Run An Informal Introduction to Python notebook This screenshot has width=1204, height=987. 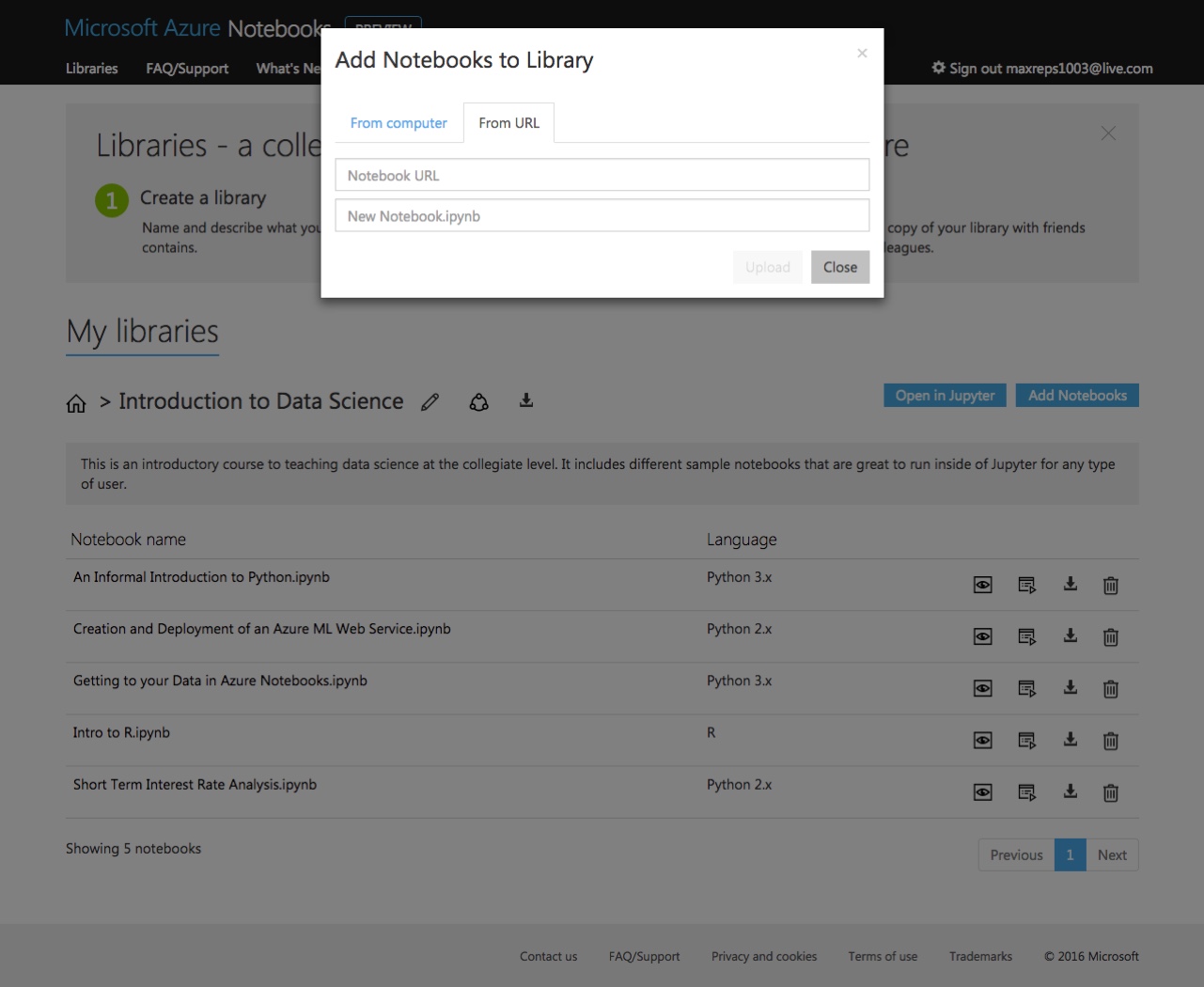(x=1026, y=586)
